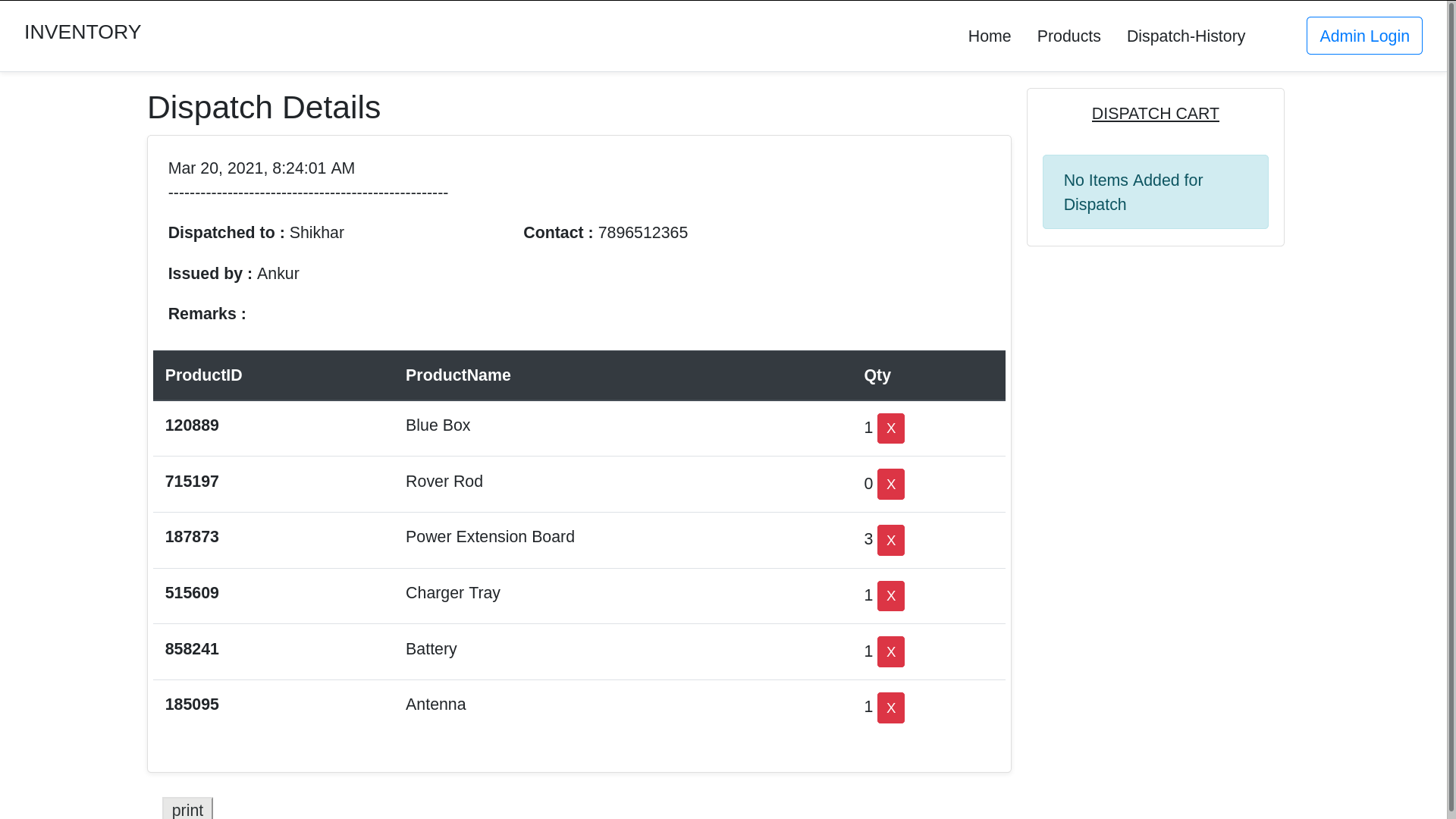The width and height of the screenshot is (1456, 819).
Task: Click the Antenna product name
Action: coord(435,704)
